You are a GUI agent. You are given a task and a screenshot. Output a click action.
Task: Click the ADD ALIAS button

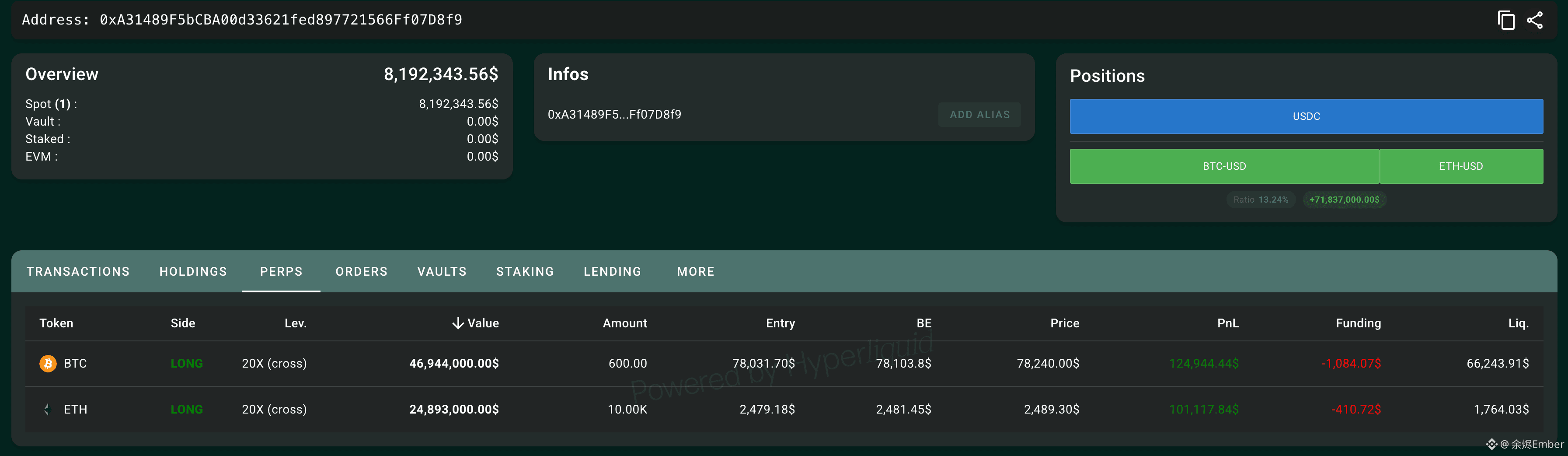[979, 115]
